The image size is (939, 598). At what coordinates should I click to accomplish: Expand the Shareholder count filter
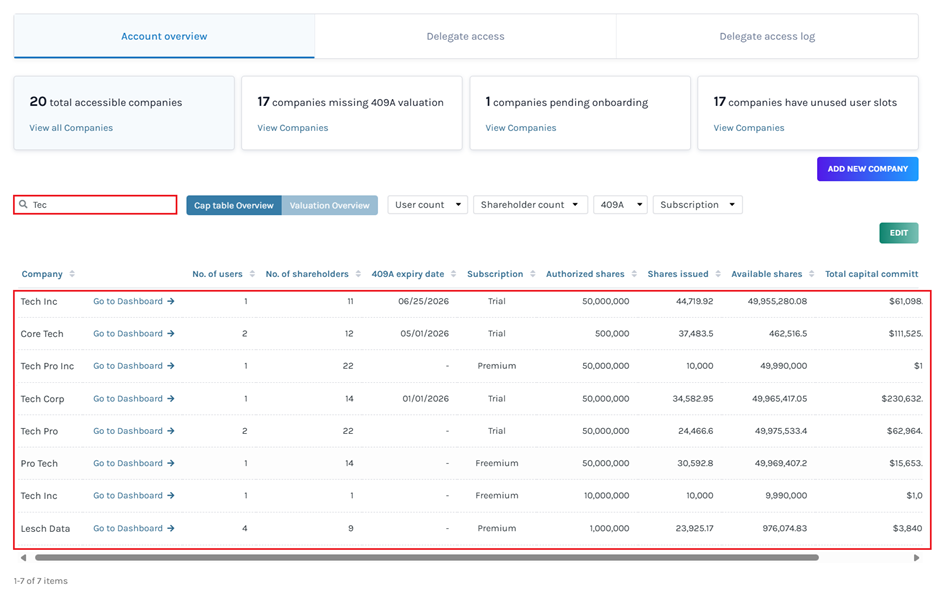[x=529, y=205]
